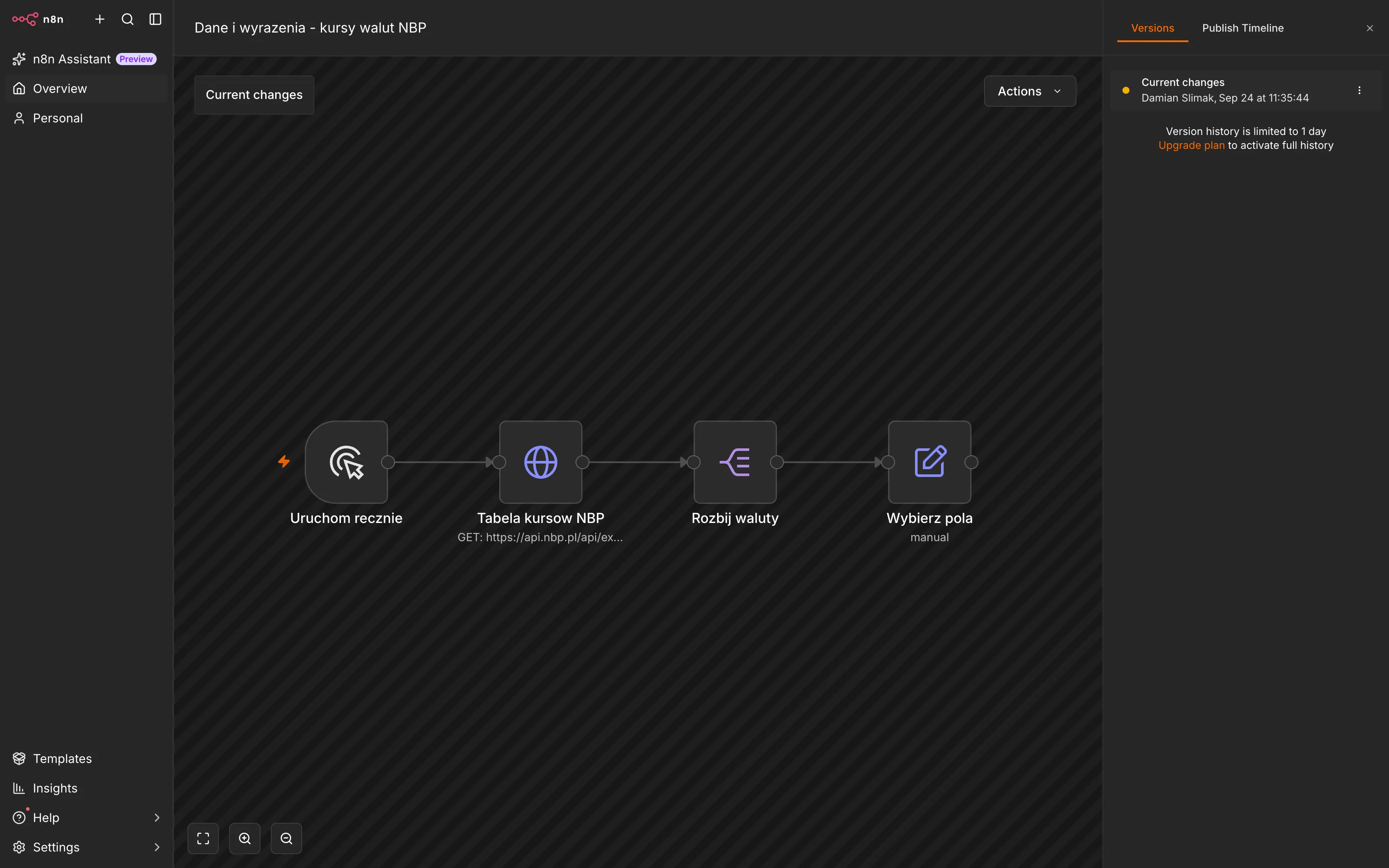
Task: Click the GET api.nbp.pl URL subtitle
Action: [x=540, y=537]
